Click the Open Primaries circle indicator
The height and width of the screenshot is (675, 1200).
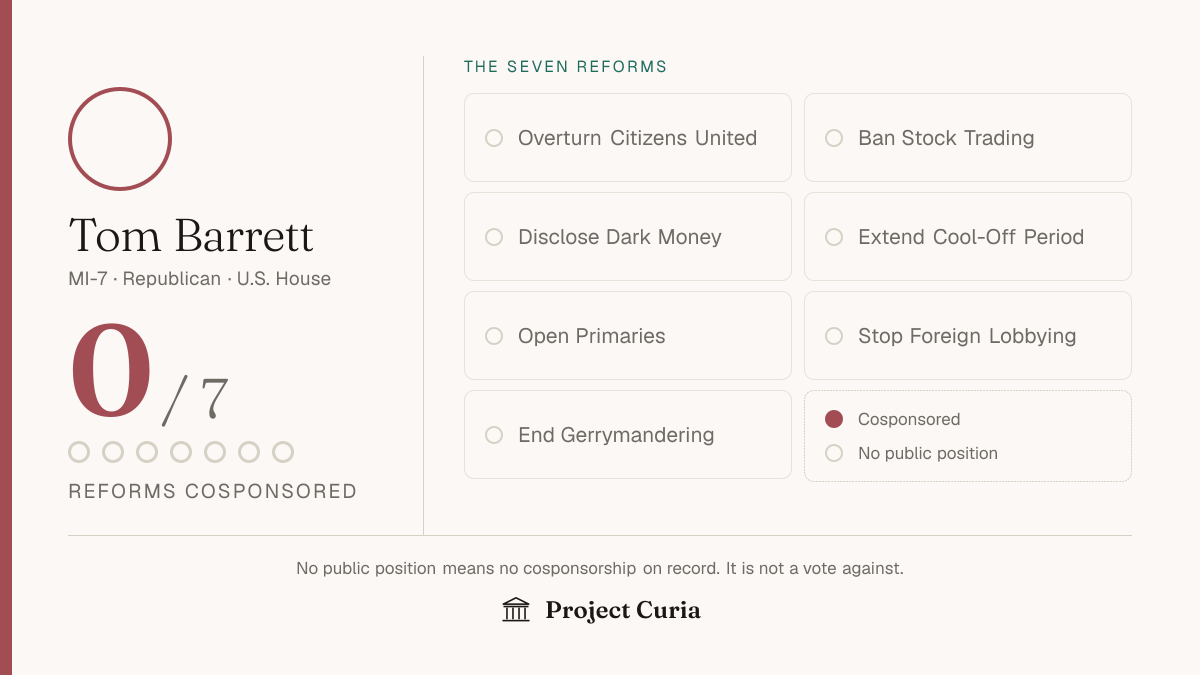[x=494, y=336]
